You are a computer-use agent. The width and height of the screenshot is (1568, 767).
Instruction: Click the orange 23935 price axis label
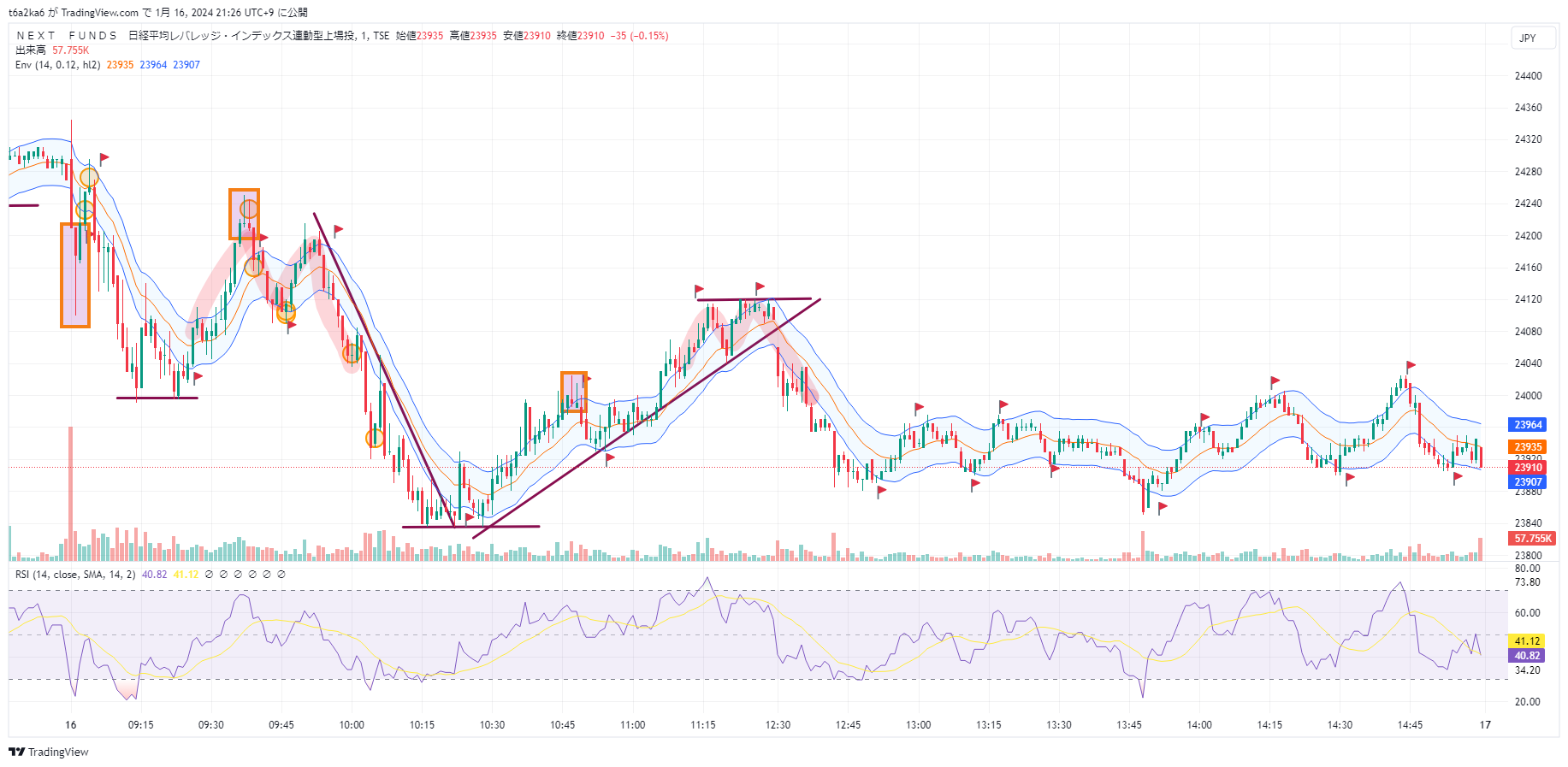pos(1528,447)
